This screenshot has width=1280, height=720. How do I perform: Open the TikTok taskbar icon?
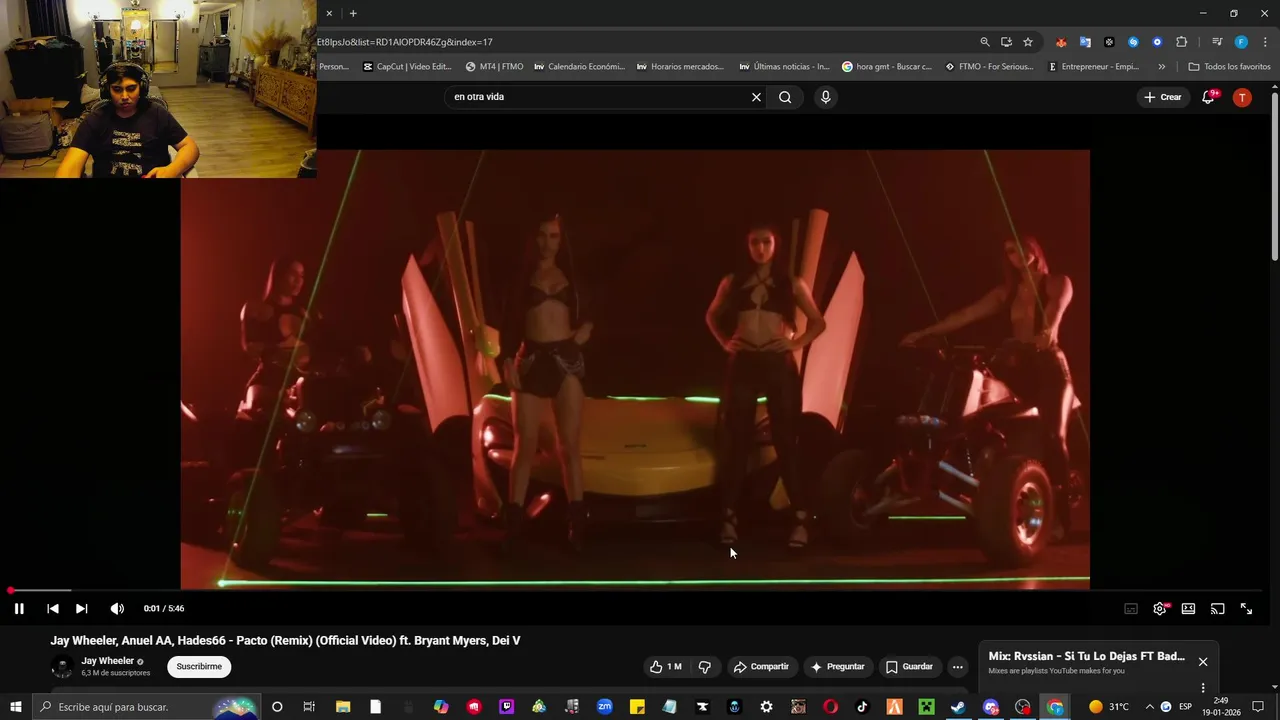click(862, 707)
